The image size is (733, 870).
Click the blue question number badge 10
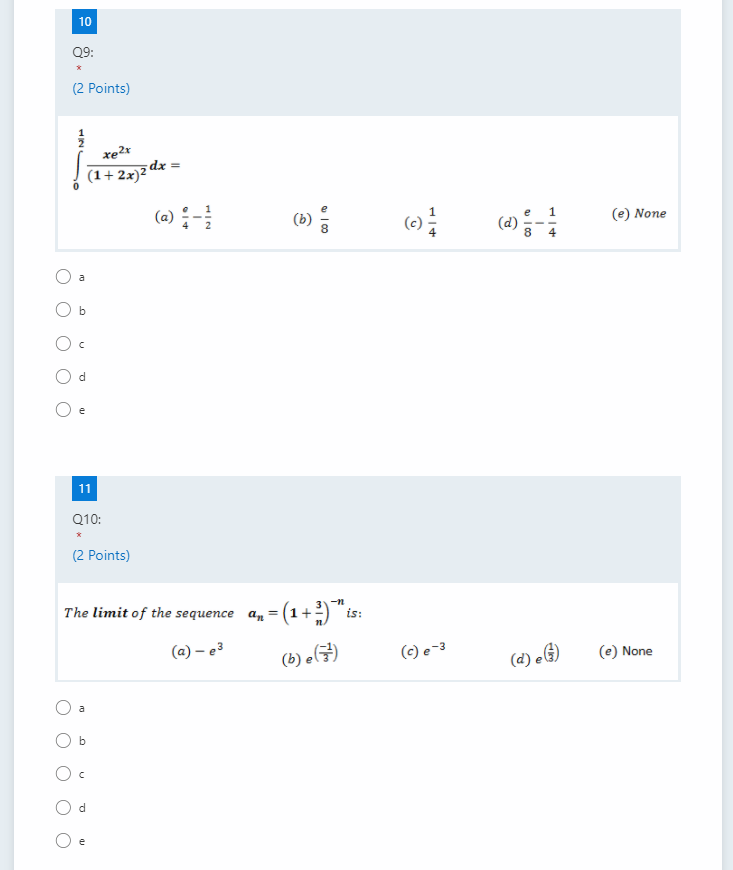click(x=84, y=21)
